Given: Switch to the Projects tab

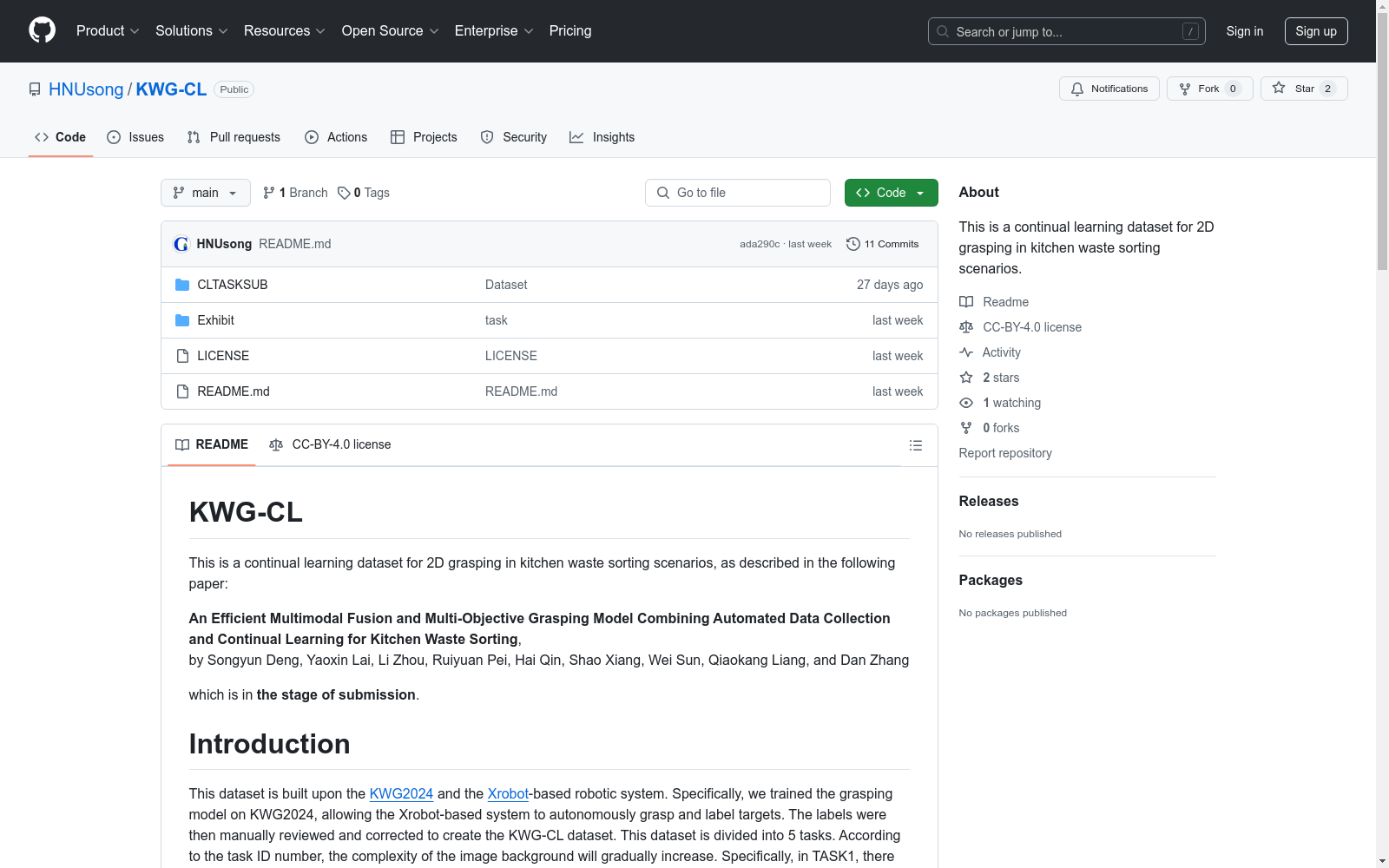Looking at the screenshot, I should tap(424, 137).
